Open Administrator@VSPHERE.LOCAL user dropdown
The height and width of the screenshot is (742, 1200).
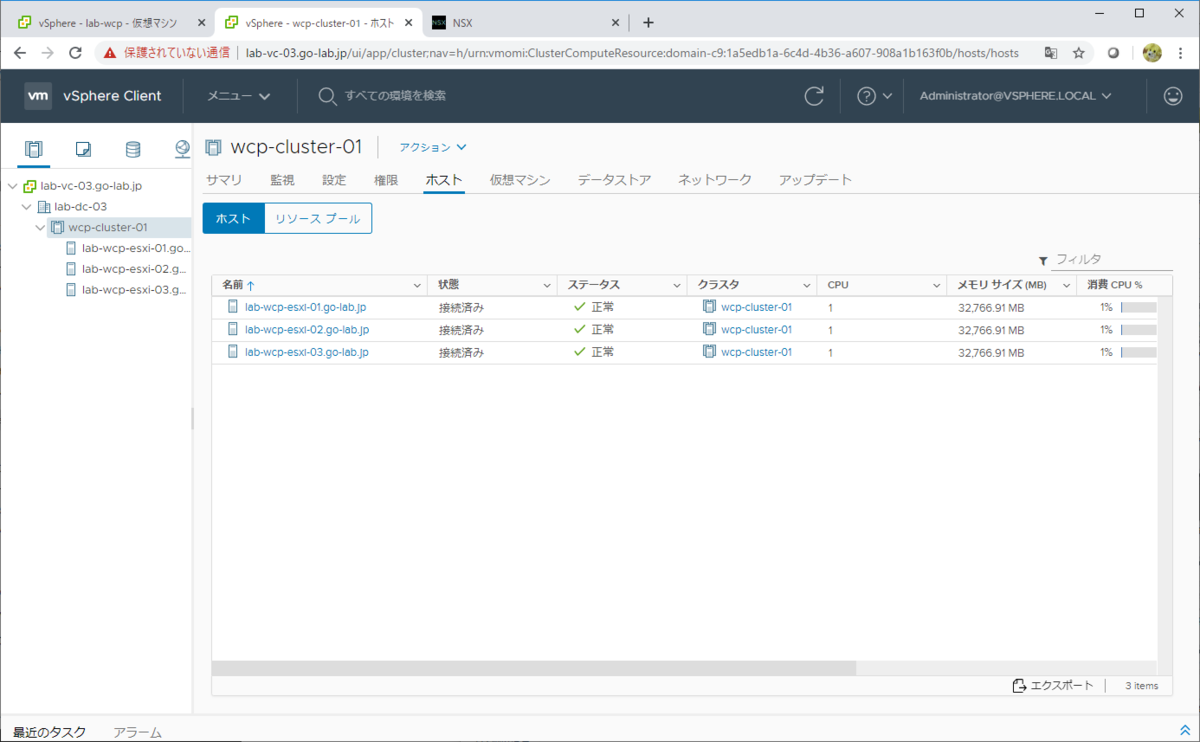click(1016, 96)
